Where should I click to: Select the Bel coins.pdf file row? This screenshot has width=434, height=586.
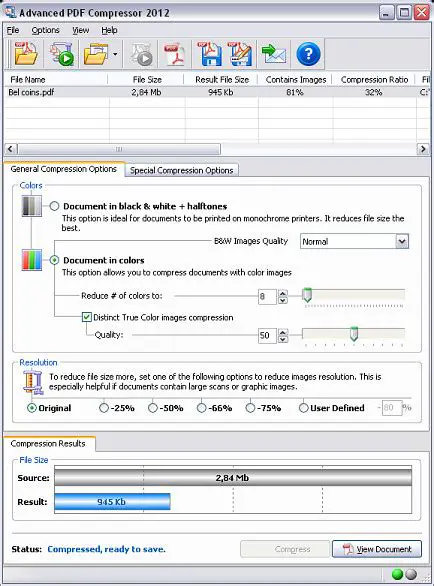[x=217, y=92]
